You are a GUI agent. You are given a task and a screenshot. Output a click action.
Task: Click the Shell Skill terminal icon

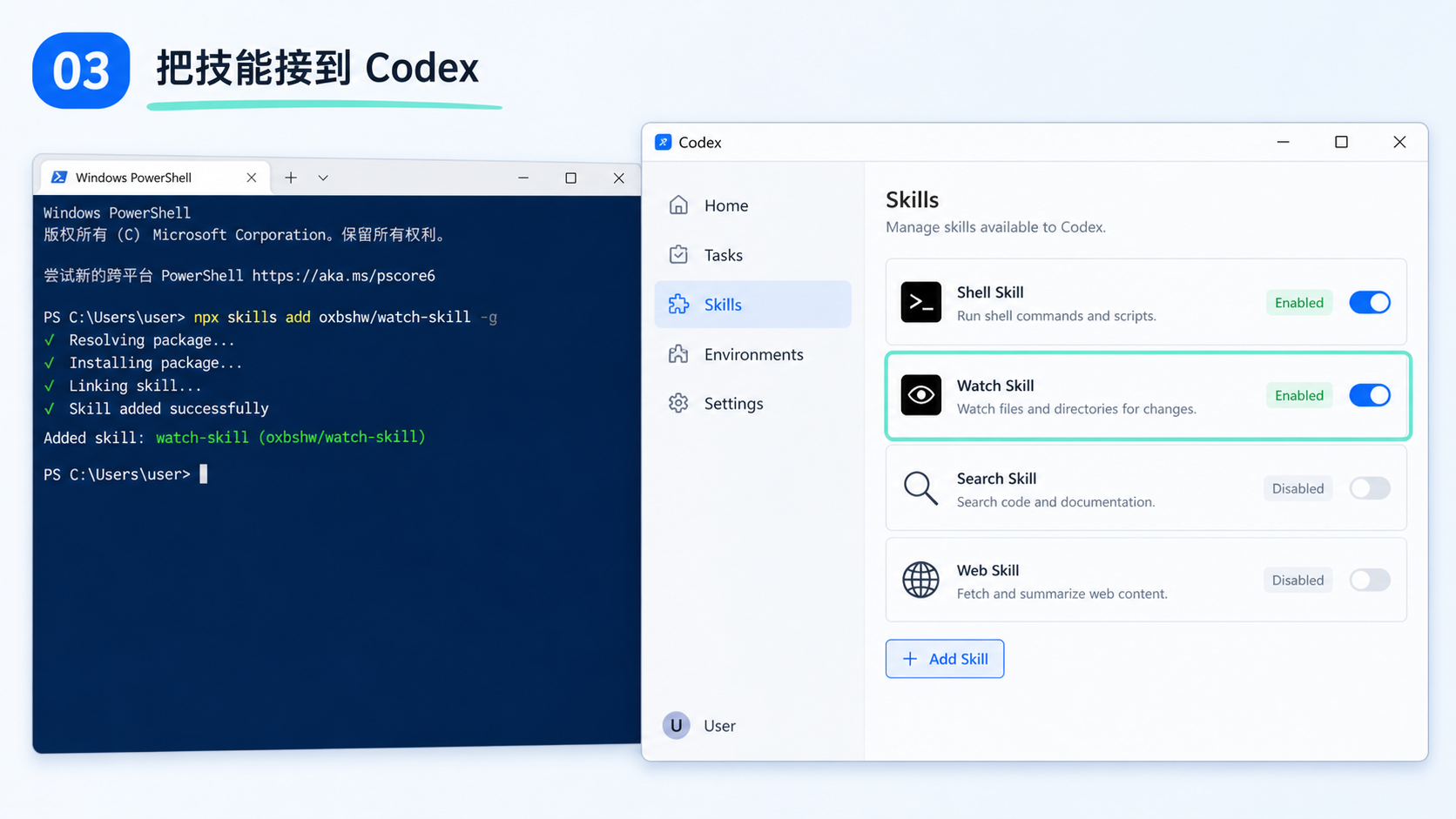coord(921,302)
